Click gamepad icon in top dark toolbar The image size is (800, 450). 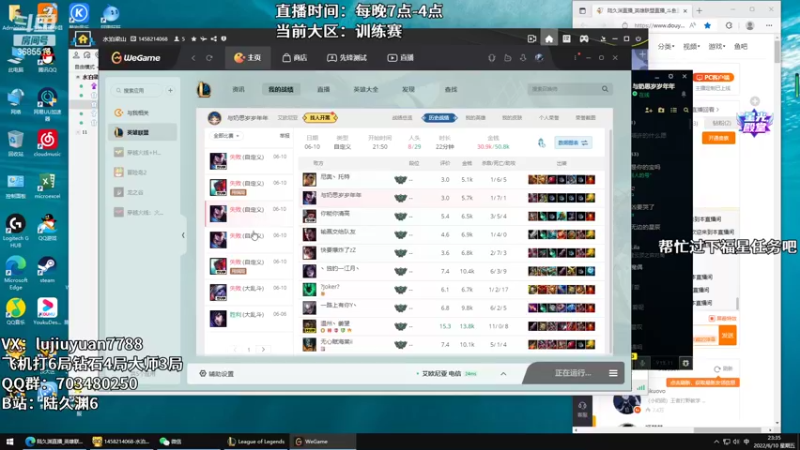[584, 39]
